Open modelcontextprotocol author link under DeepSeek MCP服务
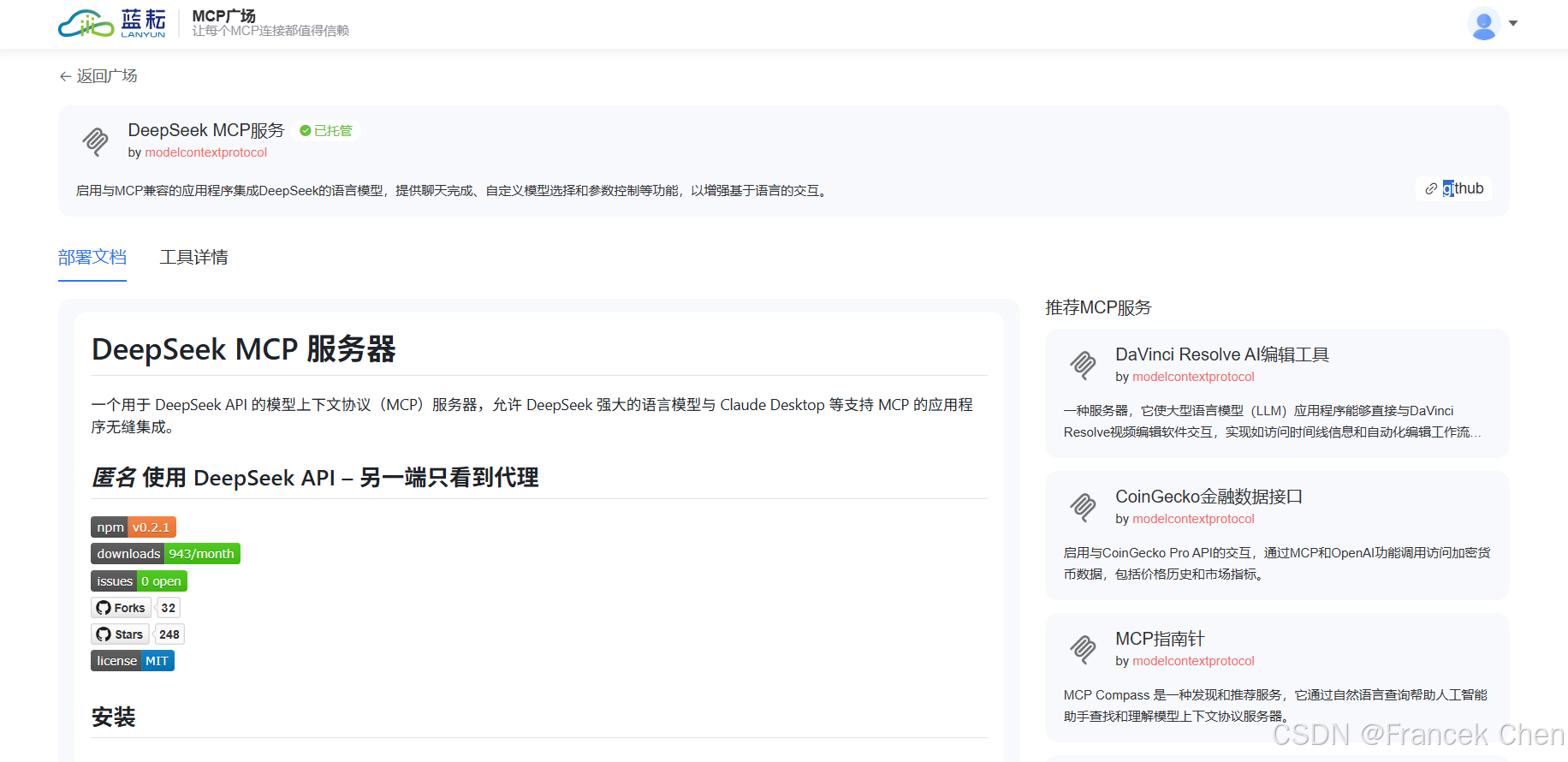This screenshot has width=1568, height=762. [x=205, y=152]
